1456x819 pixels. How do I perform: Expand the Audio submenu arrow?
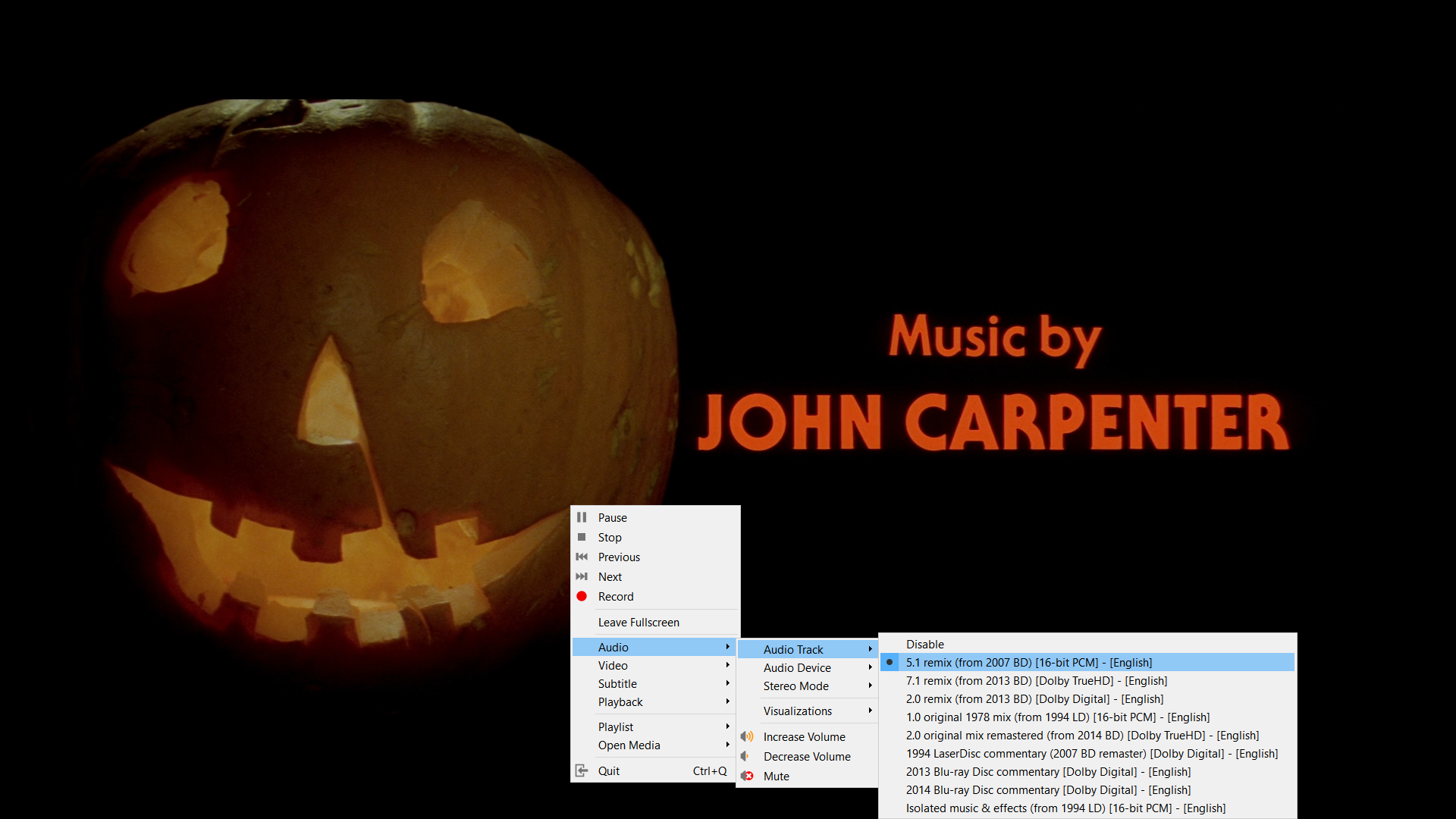(727, 647)
